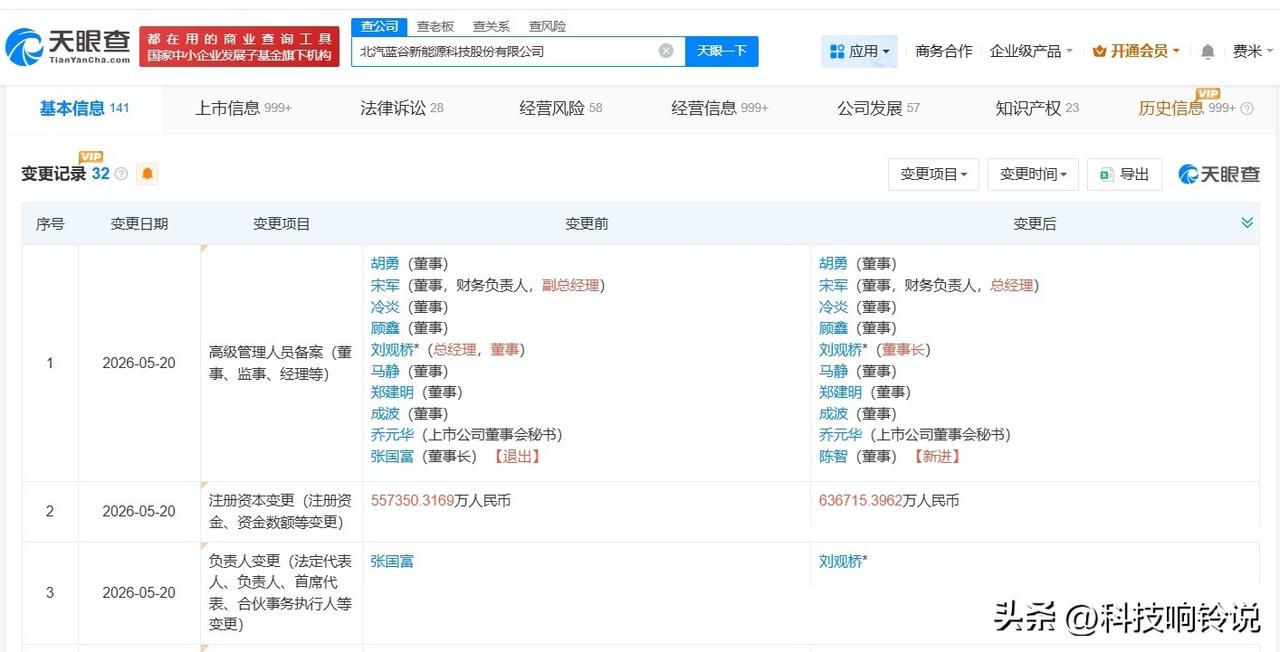Open the 变更时间 filter dropdown
Viewport: 1280px width, 652px height.
point(1033,174)
